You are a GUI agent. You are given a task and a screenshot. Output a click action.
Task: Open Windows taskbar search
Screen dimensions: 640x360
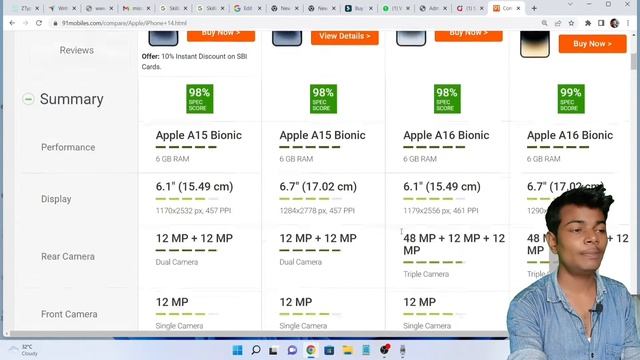click(256, 350)
